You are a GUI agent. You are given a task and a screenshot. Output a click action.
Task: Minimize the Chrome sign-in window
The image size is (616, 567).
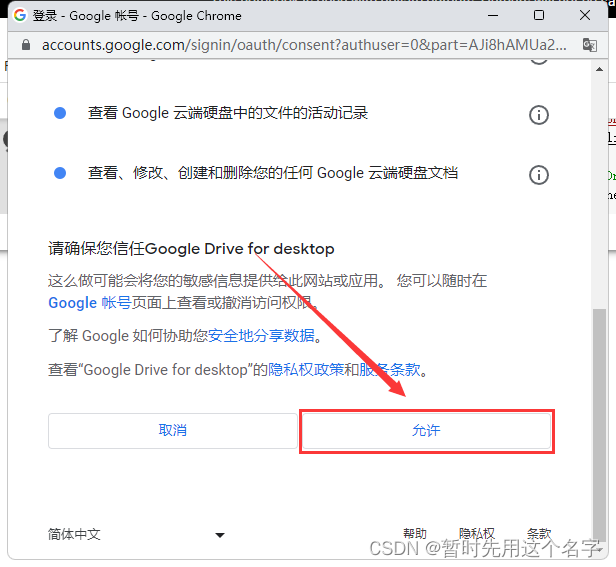point(493,15)
